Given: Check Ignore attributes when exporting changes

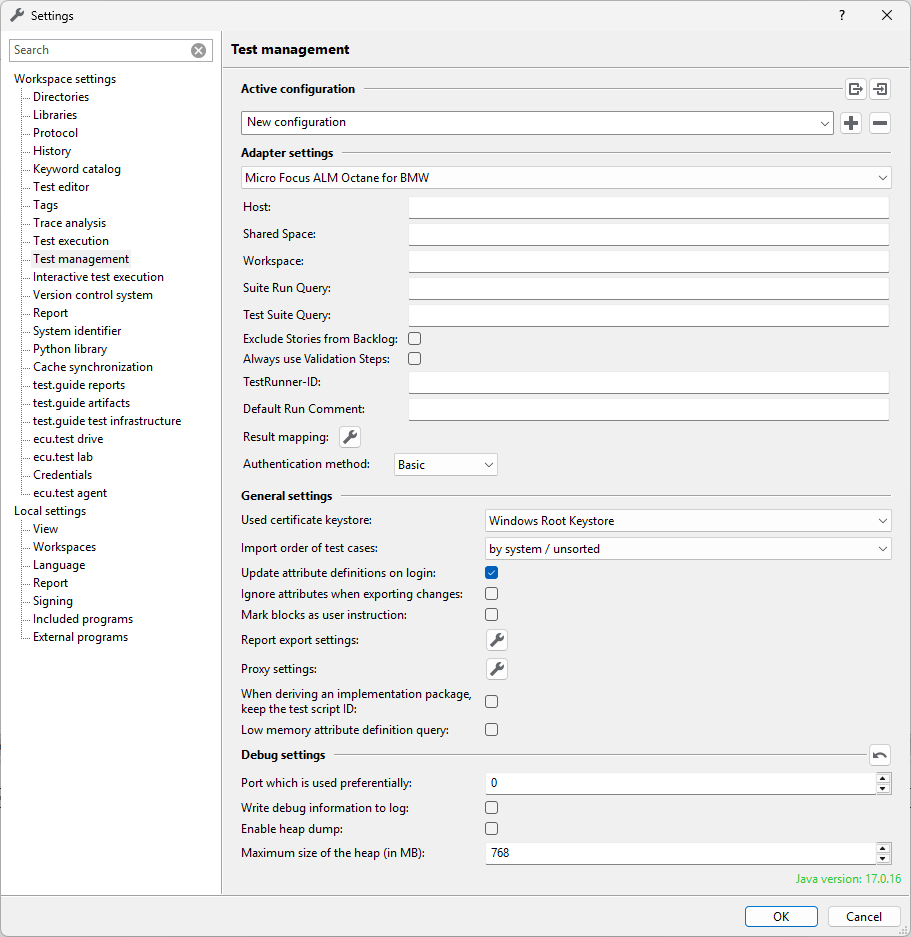Looking at the screenshot, I should coord(491,593).
